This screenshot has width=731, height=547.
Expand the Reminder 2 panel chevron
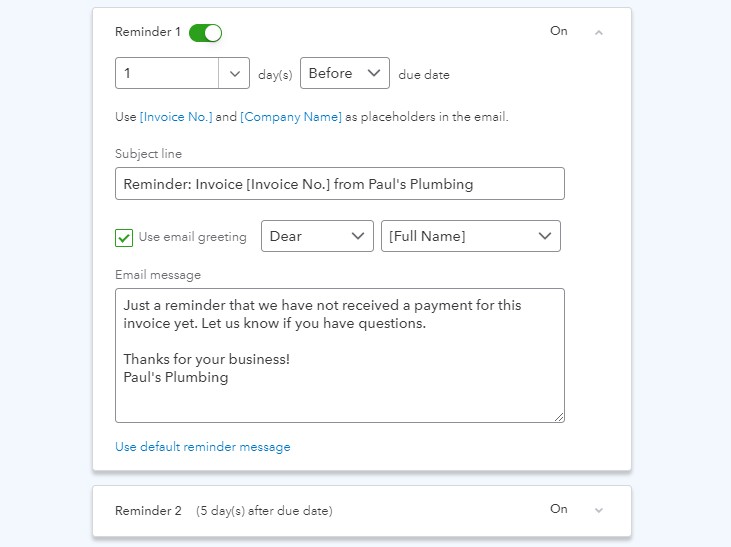click(599, 510)
